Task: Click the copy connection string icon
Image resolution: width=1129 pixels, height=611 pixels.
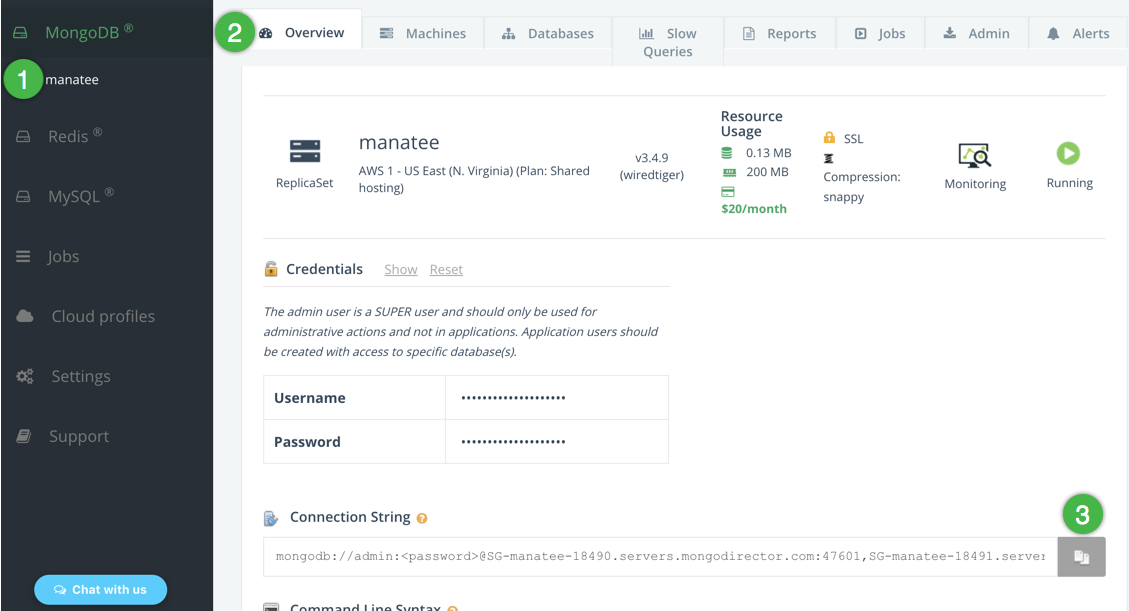Action: [x=1081, y=557]
